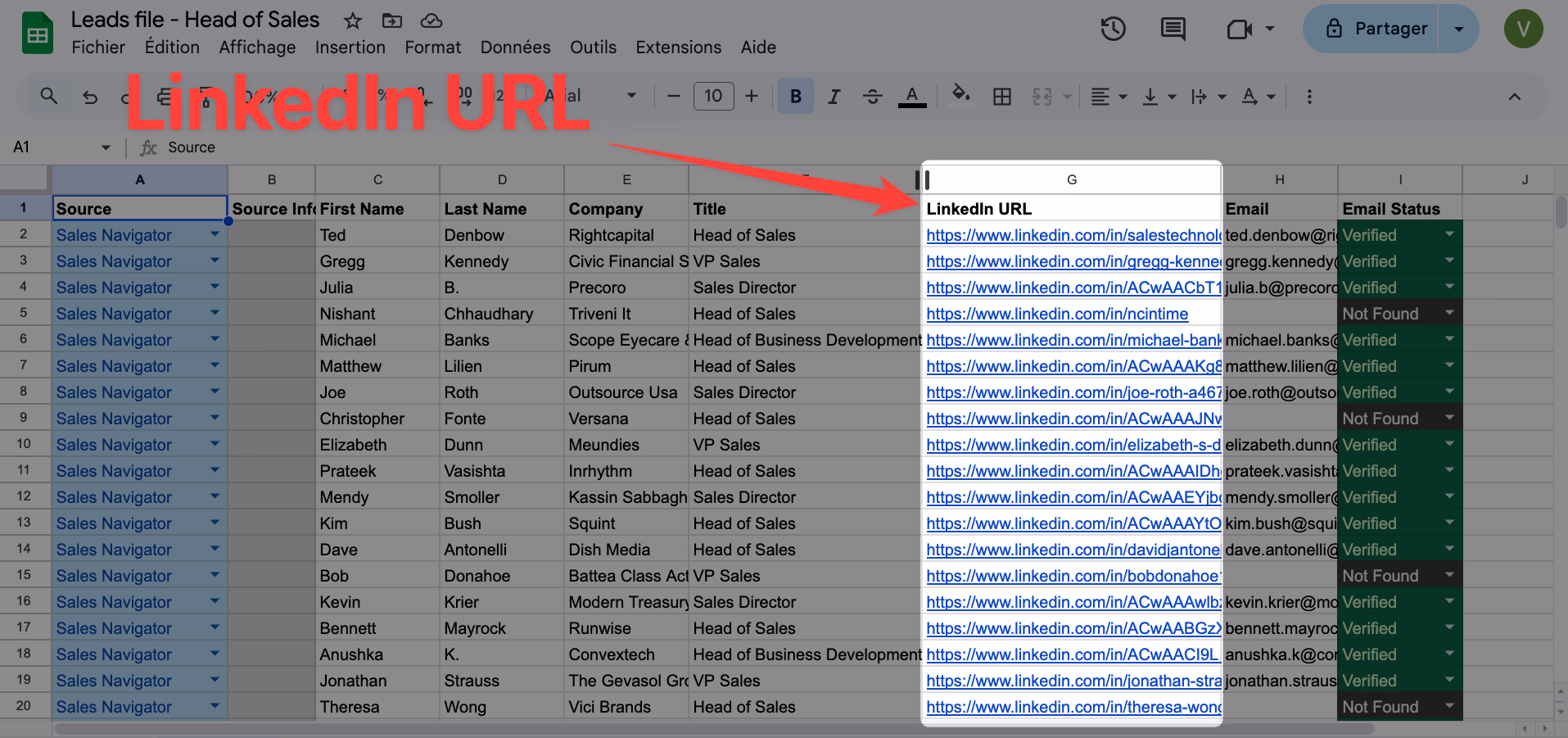
Task: Open version history clock icon
Action: coord(1113,29)
